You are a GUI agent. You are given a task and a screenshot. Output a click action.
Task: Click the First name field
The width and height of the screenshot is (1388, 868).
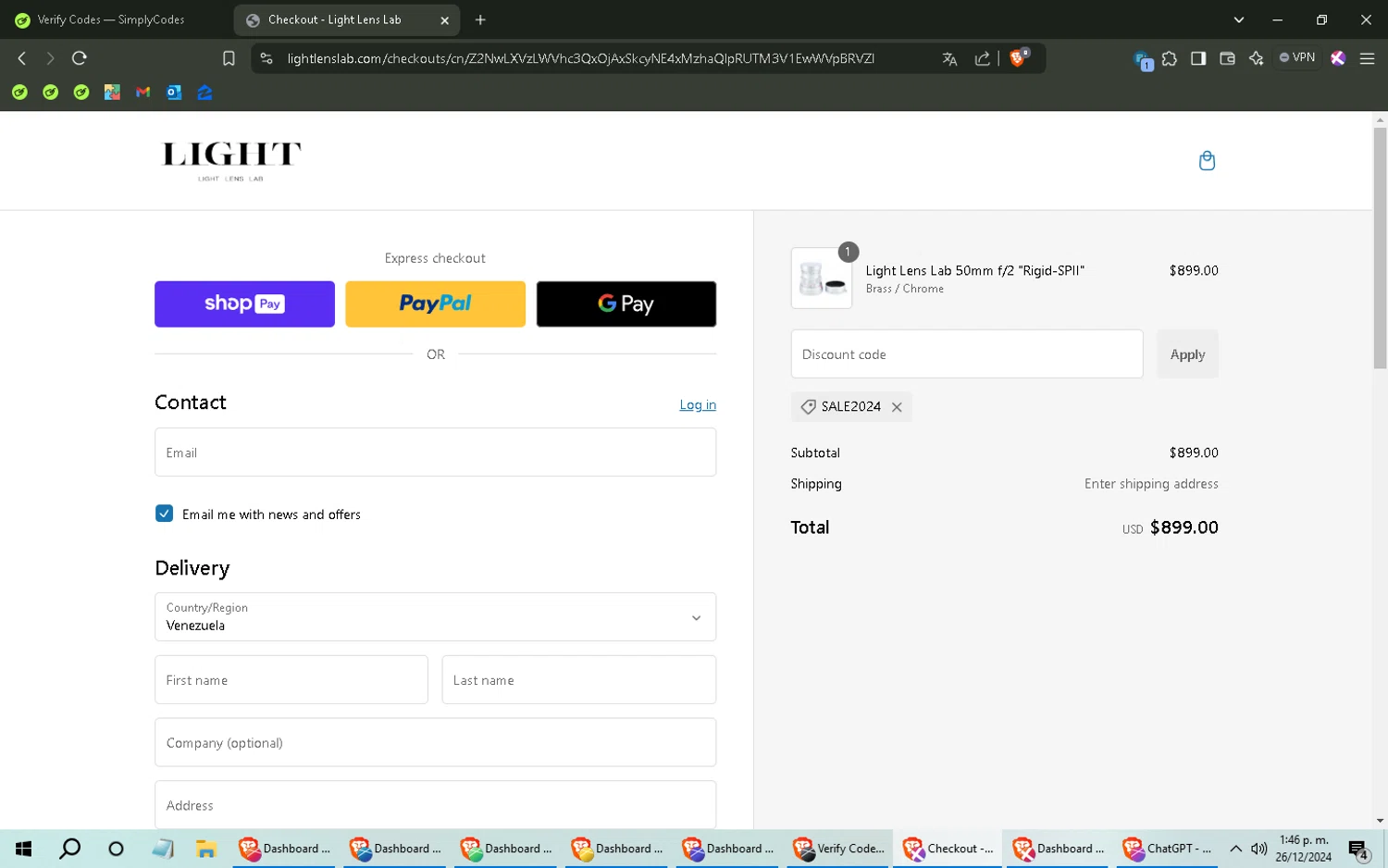291,680
